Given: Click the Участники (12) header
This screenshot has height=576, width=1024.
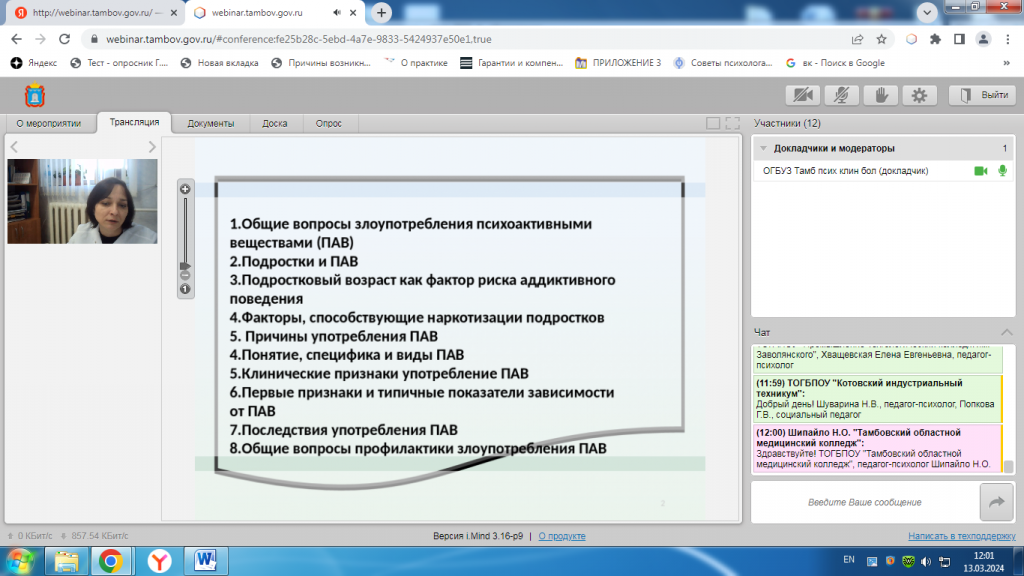Looking at the screenshot, I should (x=787, y=123).
